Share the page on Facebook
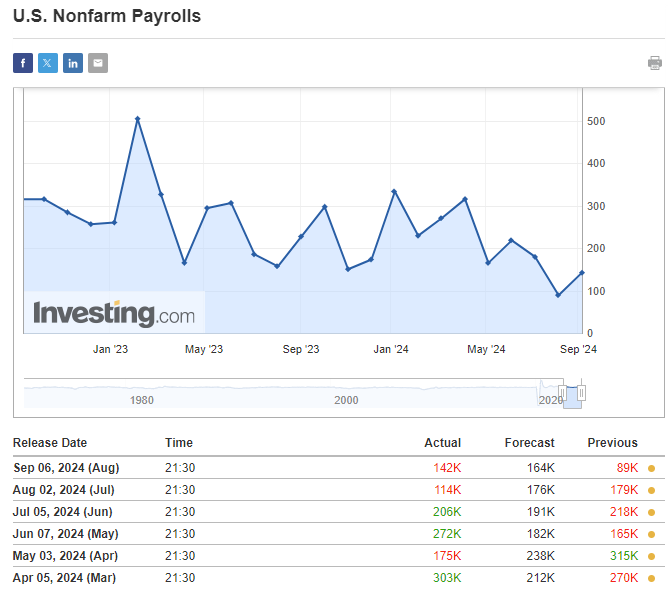 [23, 63]
